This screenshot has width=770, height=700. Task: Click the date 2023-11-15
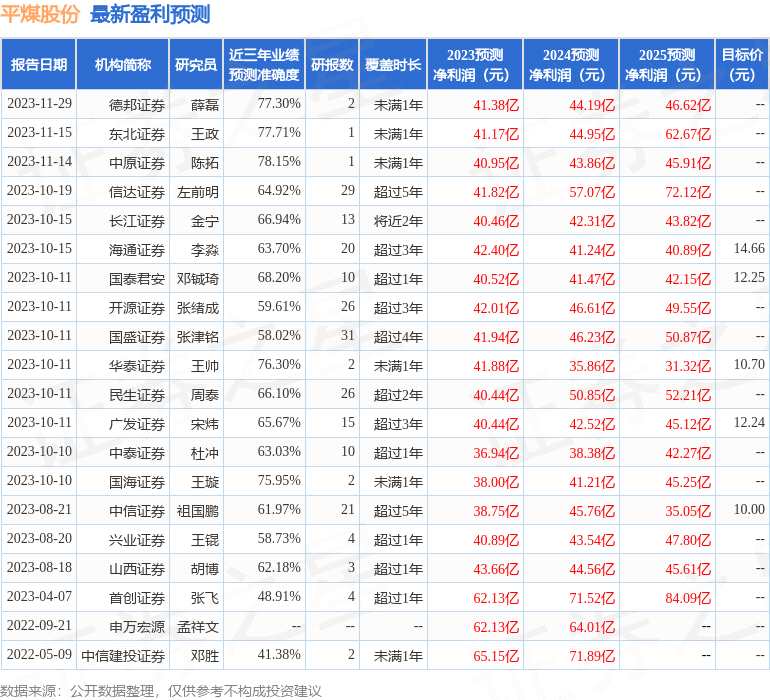[x=39, y=132]
